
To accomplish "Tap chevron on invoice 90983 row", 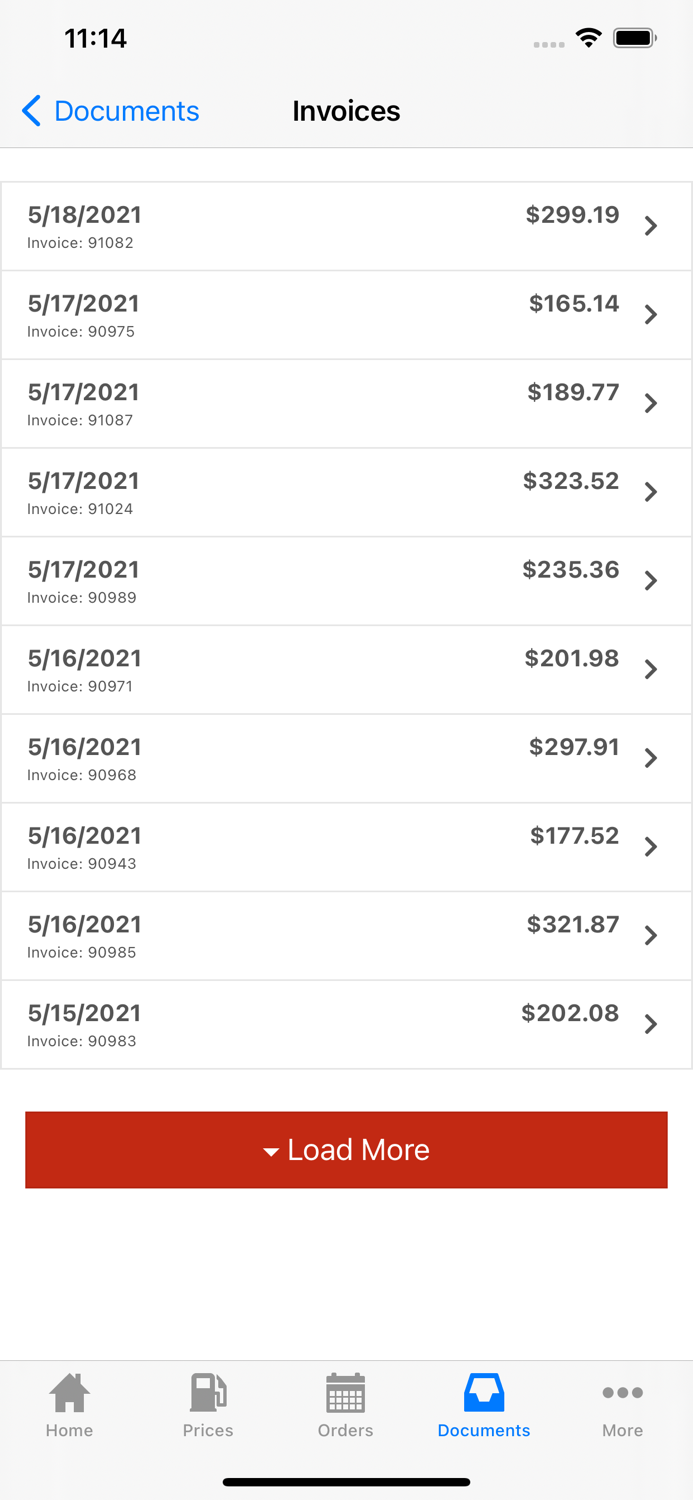I will pyautogui.click(x=651, y=1024).
